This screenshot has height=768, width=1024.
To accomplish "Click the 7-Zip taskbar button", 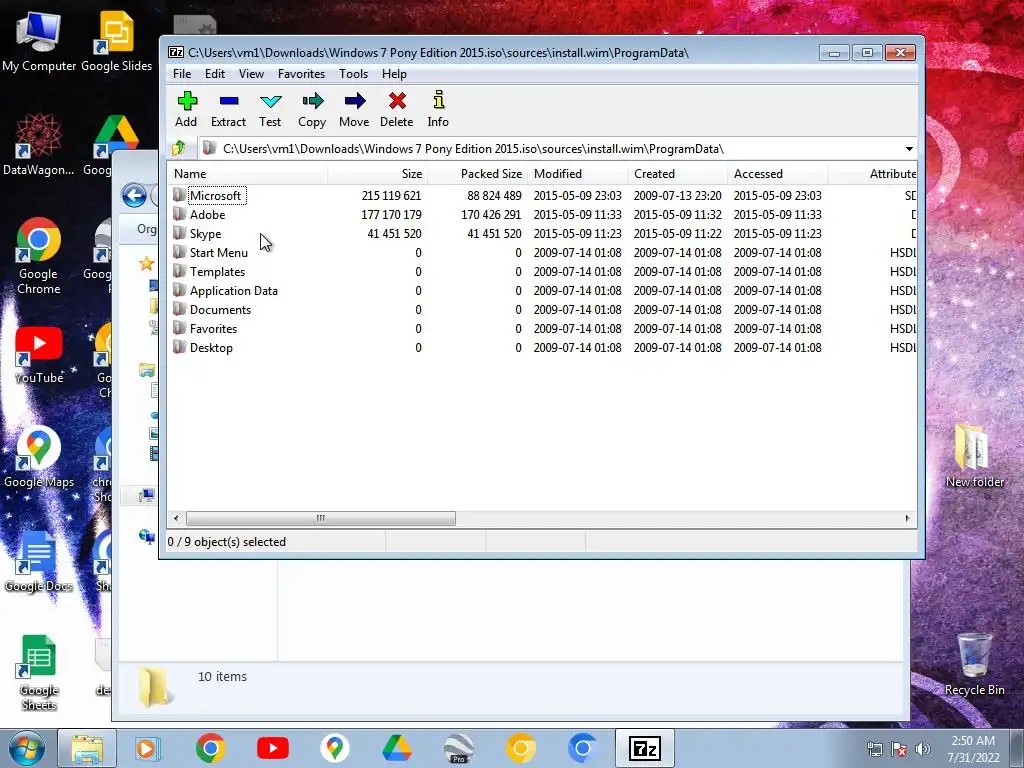I will tap(645, 748).
